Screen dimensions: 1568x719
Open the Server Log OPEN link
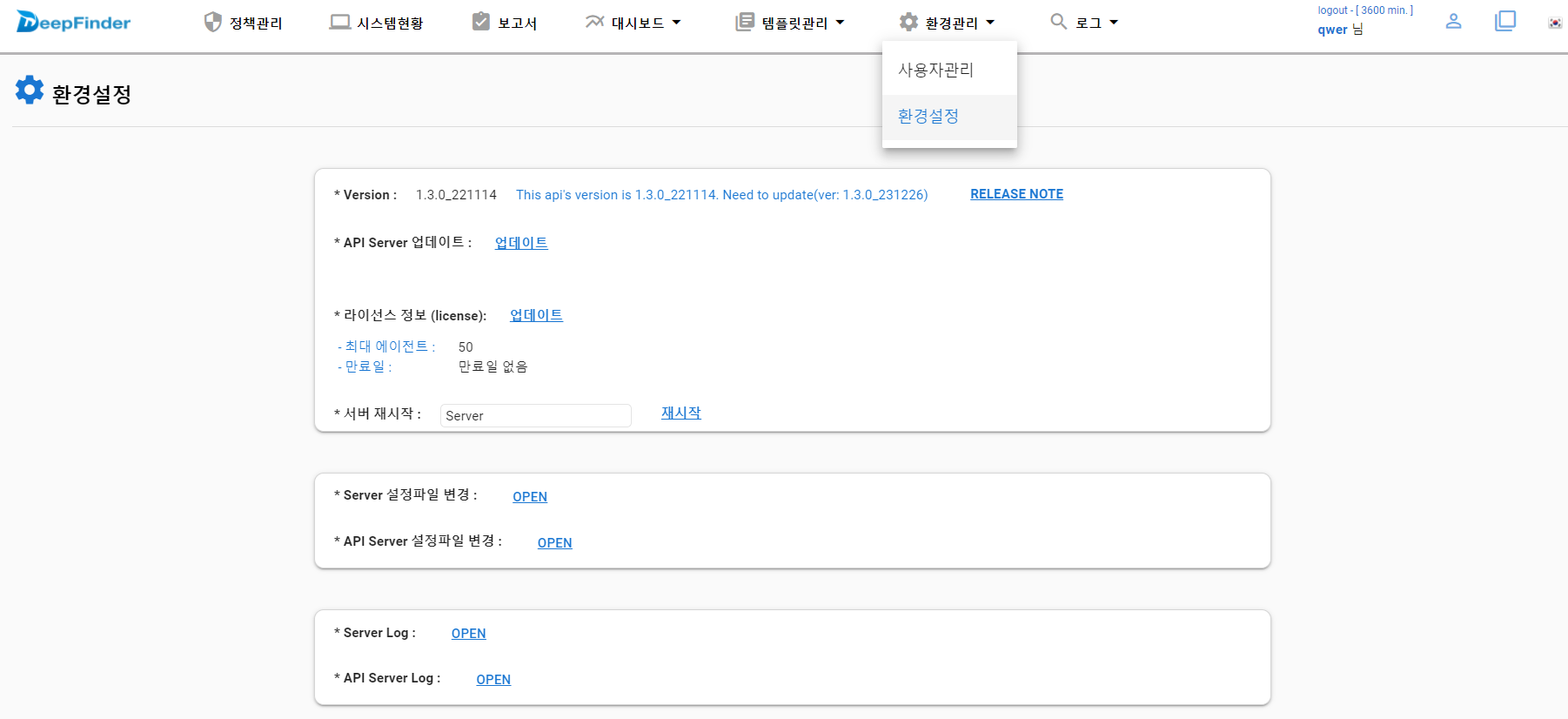coord(468,634)
